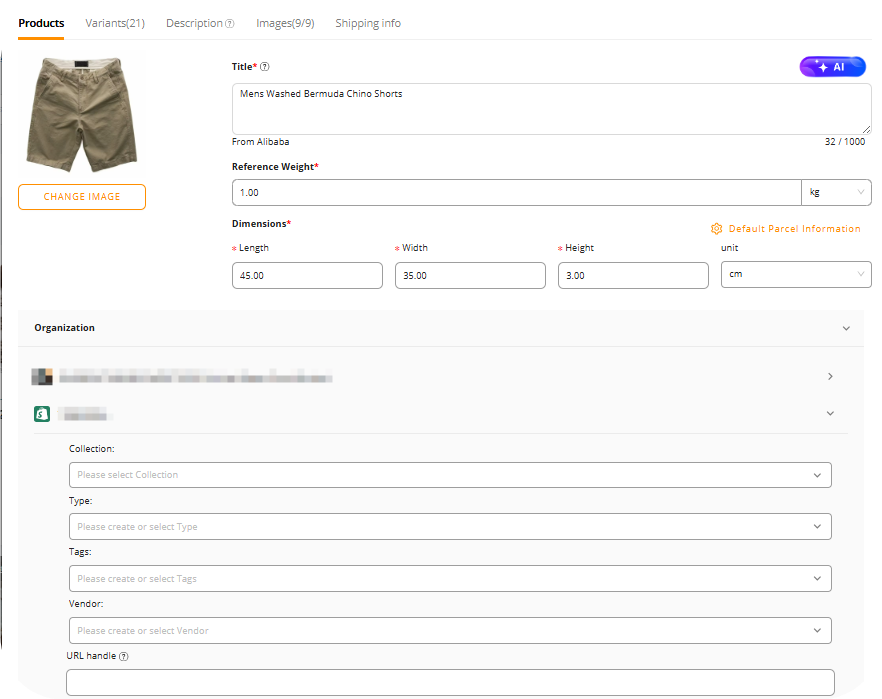Click the Description tab help icon
This screenshot has width=882, height=699.
pos(230,24)
